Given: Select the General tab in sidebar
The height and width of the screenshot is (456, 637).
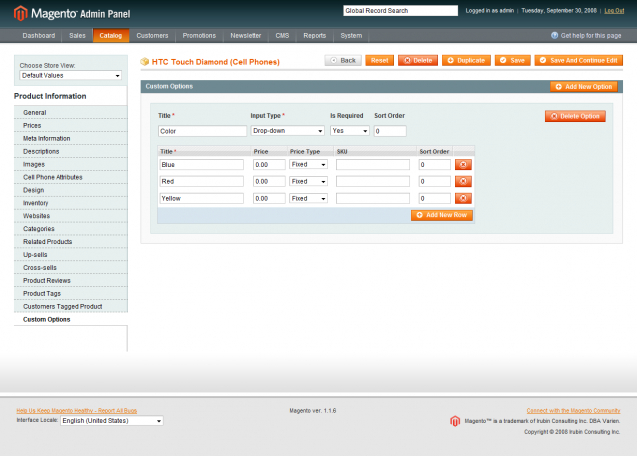Looking at the screenshot, I should [71, 113].
